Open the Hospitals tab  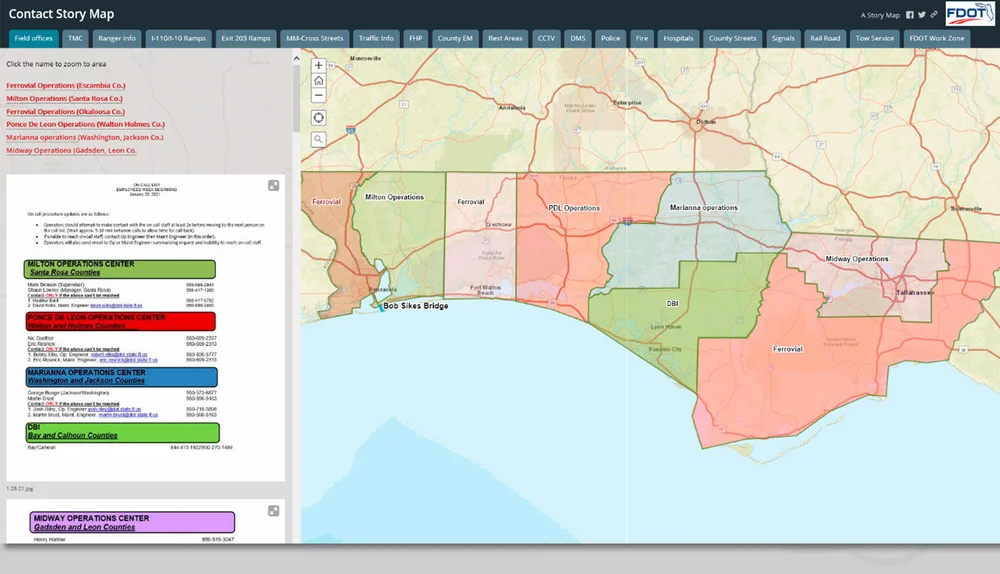pos(678,38)
